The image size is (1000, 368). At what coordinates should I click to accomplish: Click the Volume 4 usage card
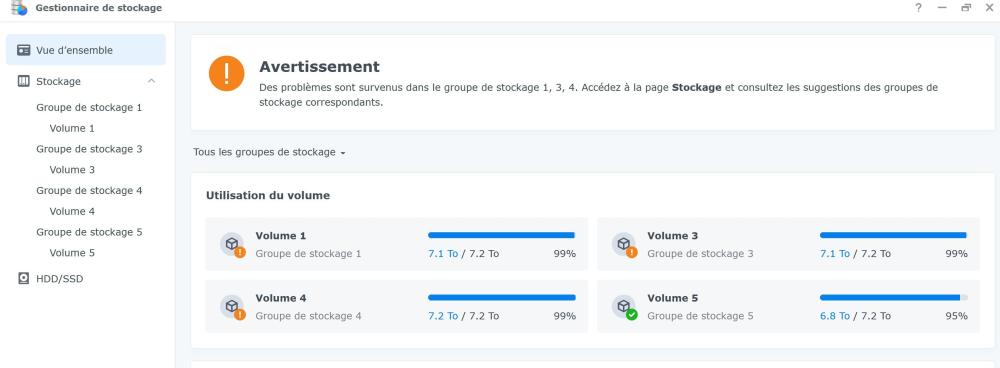click(x=397, y=306)
